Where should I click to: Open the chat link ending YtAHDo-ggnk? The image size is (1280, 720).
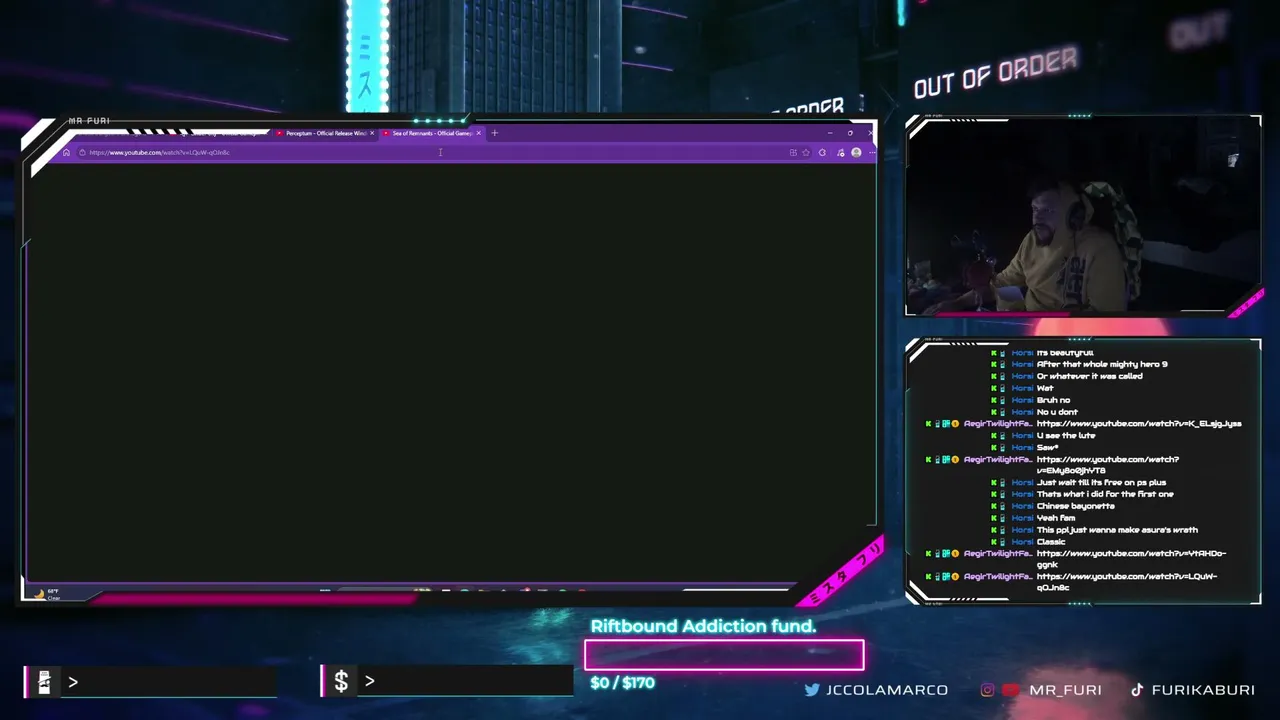click(x=1131, y=559)
